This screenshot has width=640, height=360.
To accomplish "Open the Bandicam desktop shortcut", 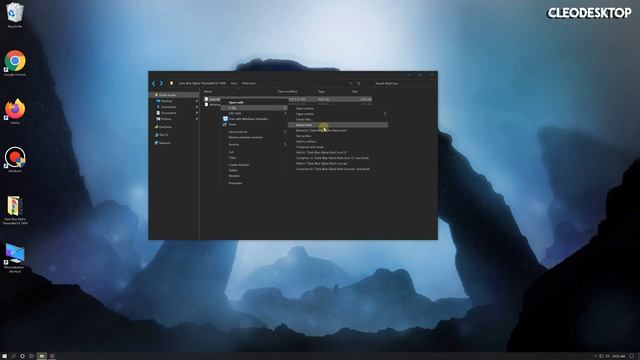I will [x=15, y=159].
